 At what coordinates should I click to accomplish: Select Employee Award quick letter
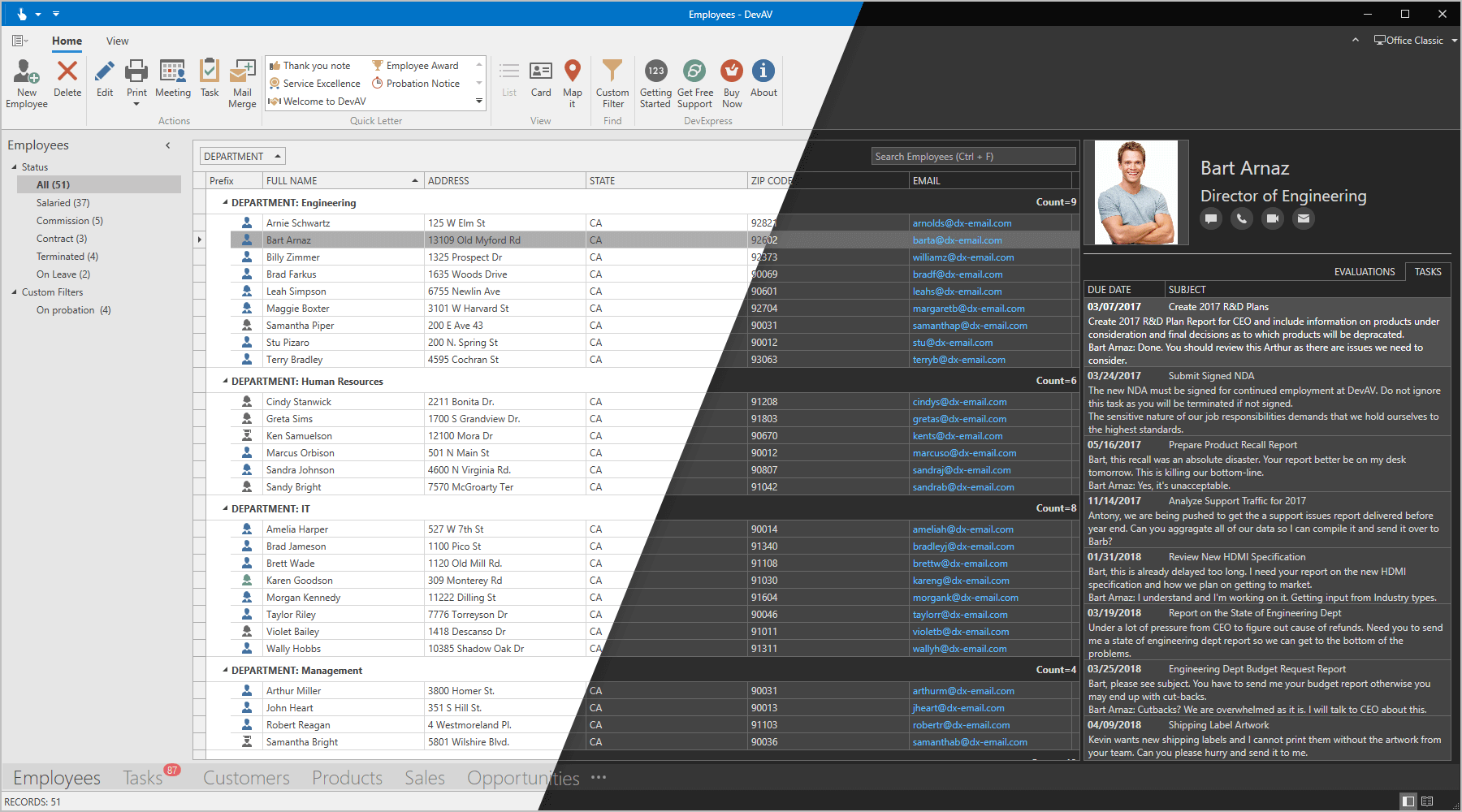point(416,66)
